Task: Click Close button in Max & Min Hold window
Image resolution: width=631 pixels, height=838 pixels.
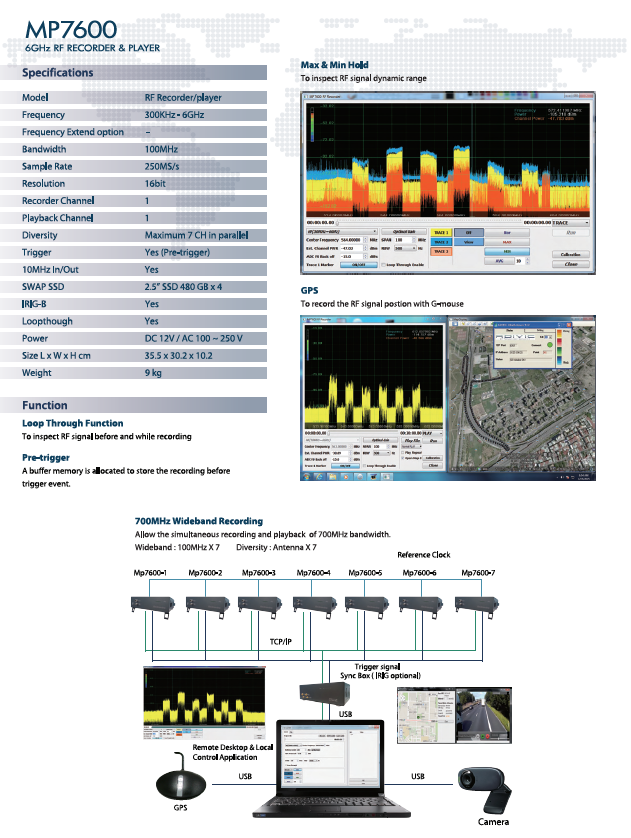Action: [x=571, y=264]
